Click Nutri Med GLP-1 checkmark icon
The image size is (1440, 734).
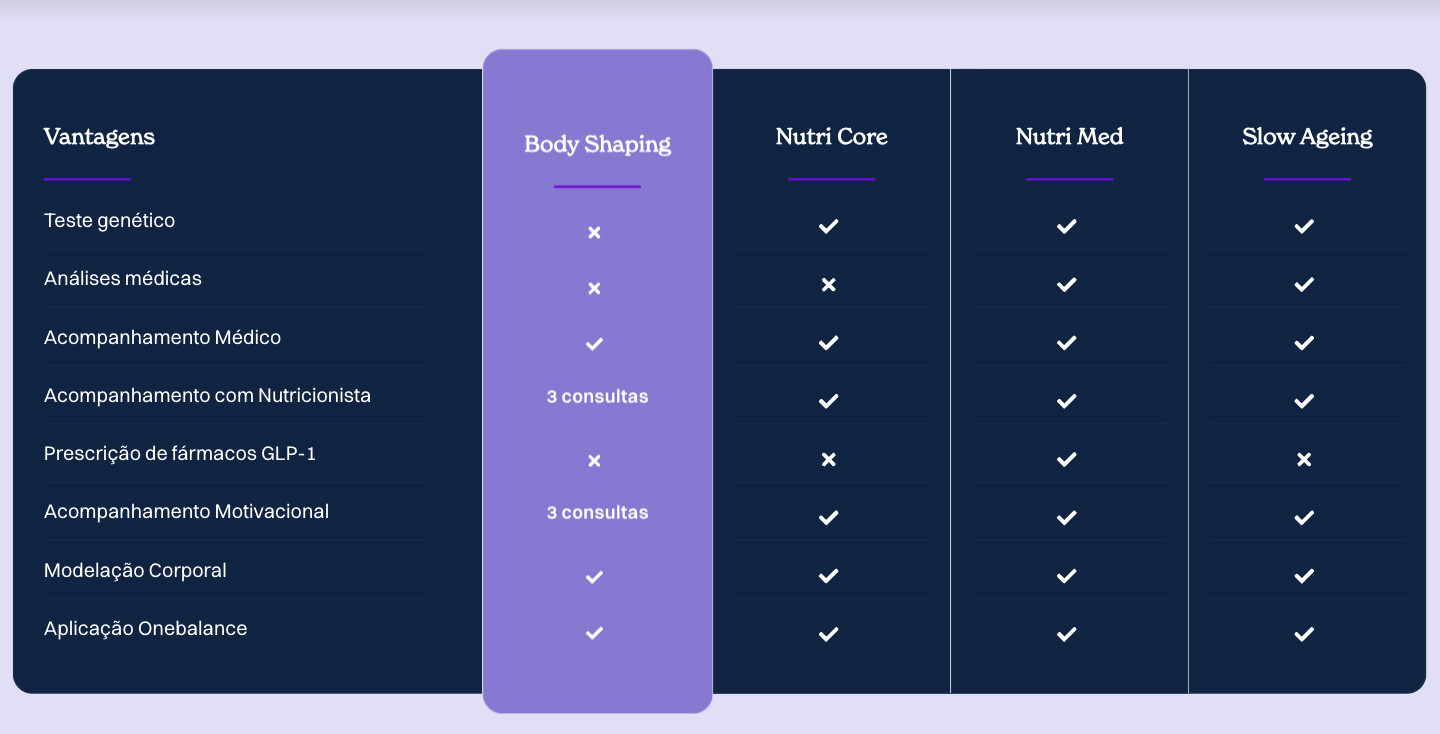(x=1066, y=460)
